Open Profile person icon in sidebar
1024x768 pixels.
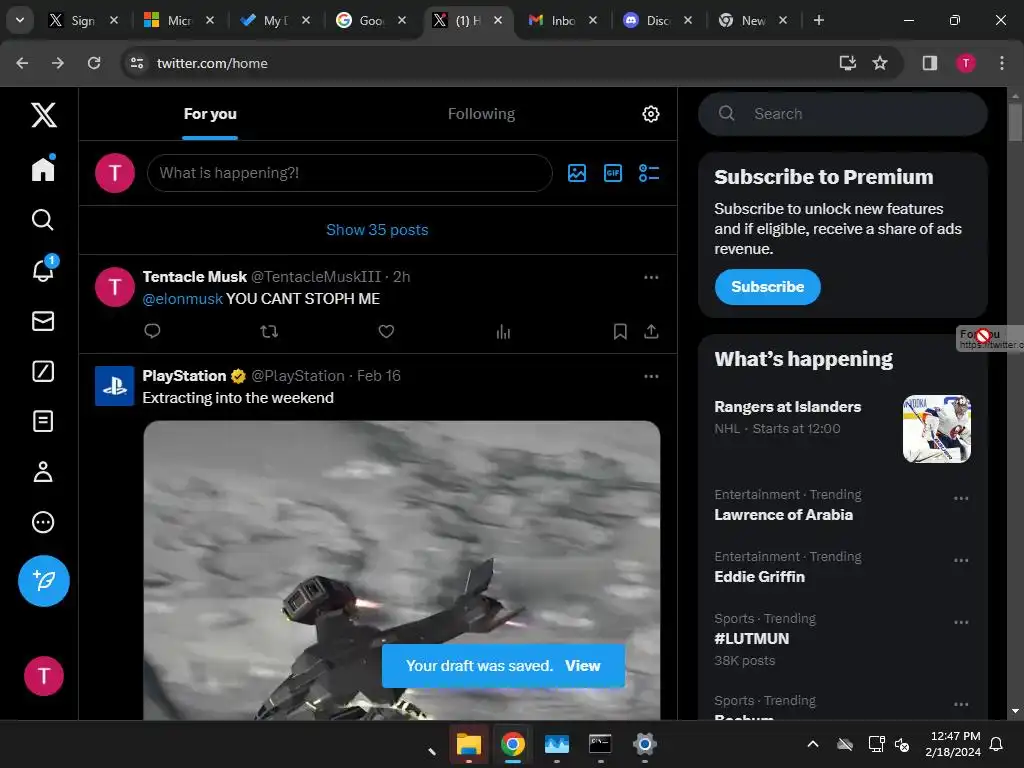(43, 472)
